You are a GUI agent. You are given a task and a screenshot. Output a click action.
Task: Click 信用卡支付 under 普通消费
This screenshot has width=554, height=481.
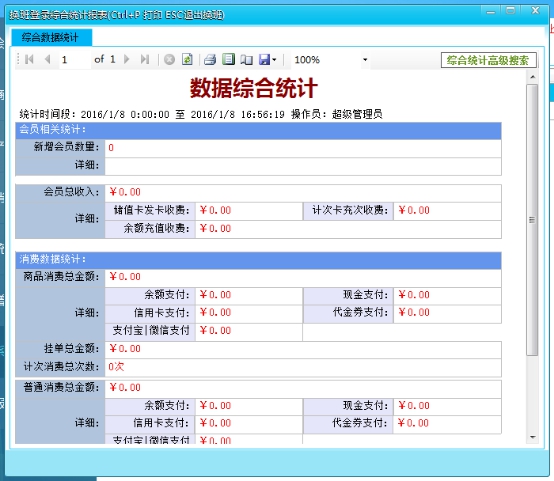[161, 423]
